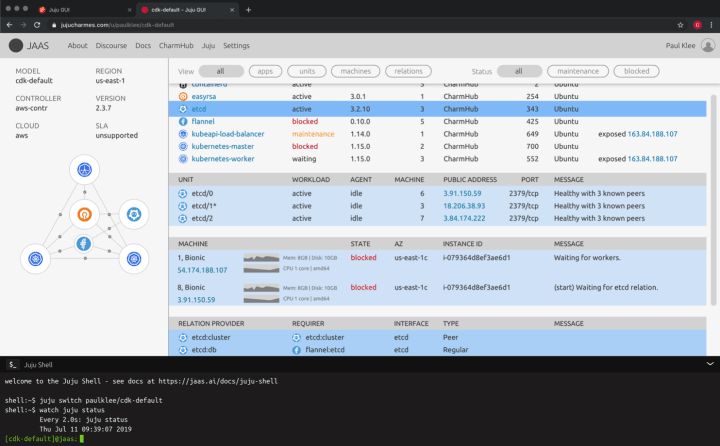Open the kubernetes-master application link

pos(222,146)
